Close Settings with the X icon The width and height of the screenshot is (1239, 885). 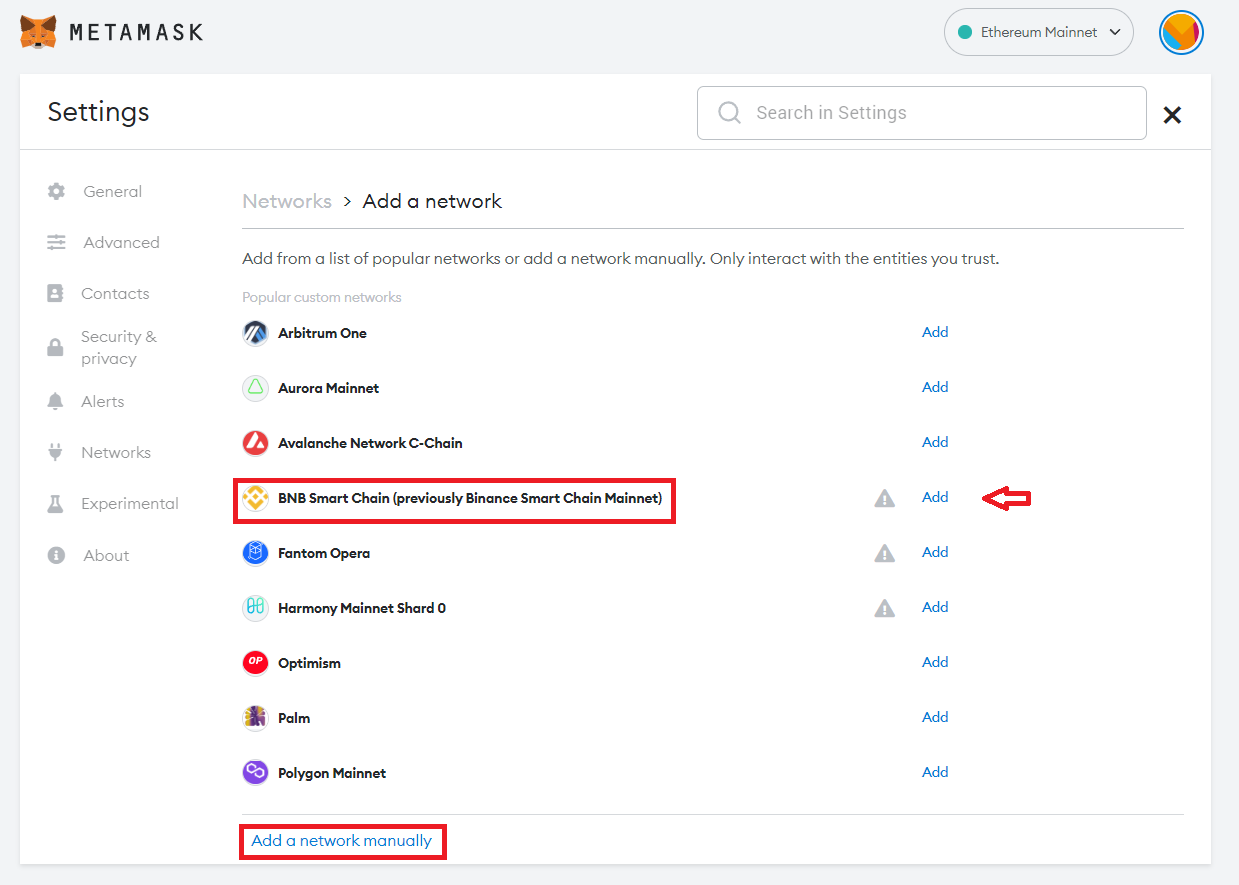pos(1172,115)
